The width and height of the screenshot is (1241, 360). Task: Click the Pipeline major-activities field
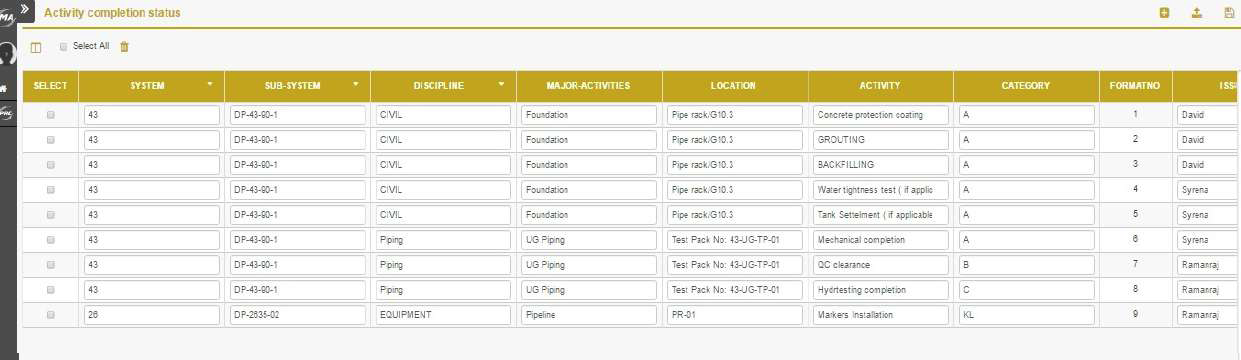(589, 315)
